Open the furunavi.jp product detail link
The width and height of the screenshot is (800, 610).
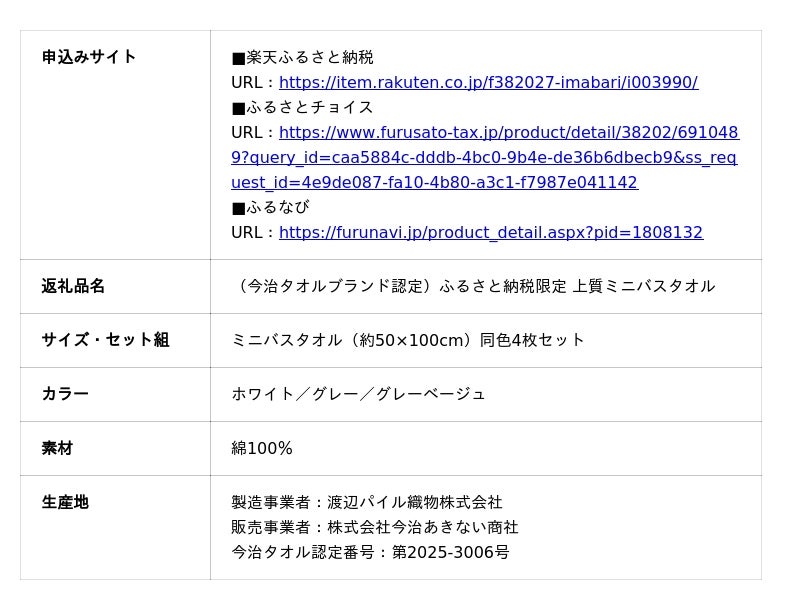[490, 232]
